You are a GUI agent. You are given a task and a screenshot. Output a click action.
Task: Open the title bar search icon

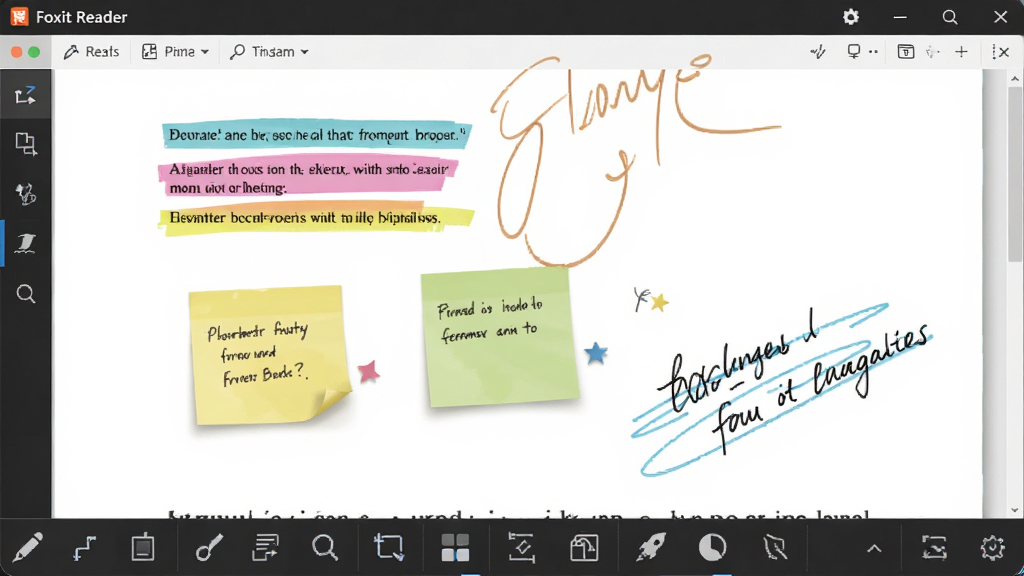(x=950, y=17)
